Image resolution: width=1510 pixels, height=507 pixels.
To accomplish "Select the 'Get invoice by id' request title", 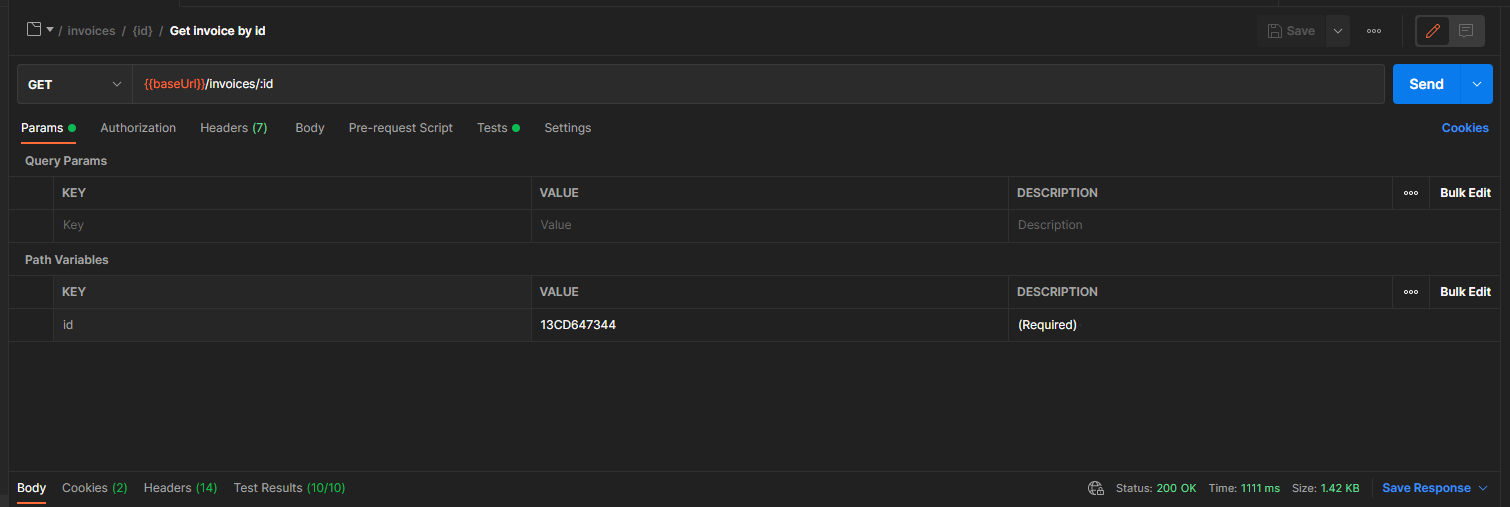I will point(217,31).
